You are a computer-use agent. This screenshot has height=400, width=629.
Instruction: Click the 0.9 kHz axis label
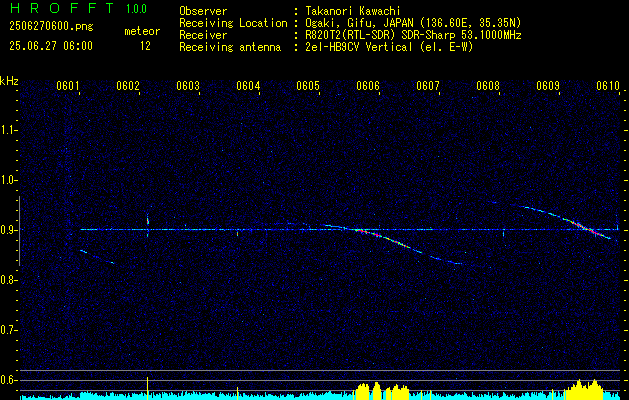pyautogui.click(x=7, y=230)
